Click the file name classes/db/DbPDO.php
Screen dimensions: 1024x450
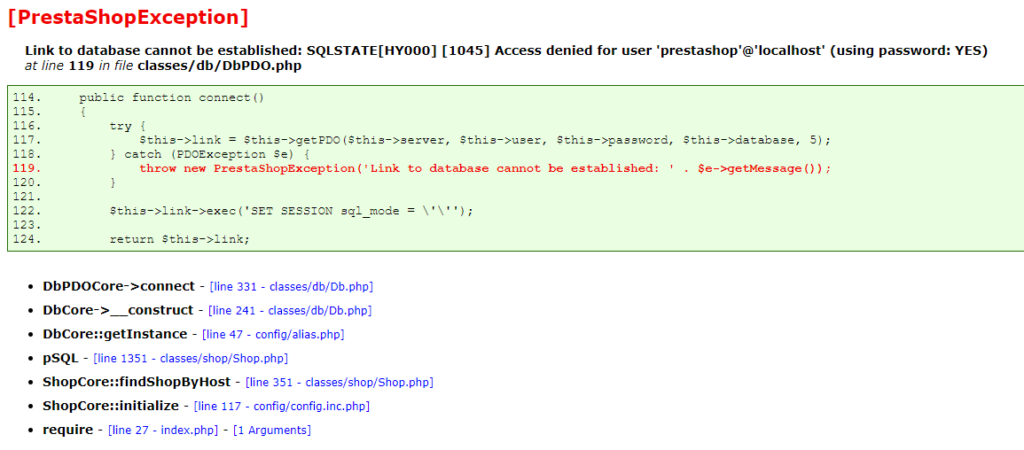[219, 66]
